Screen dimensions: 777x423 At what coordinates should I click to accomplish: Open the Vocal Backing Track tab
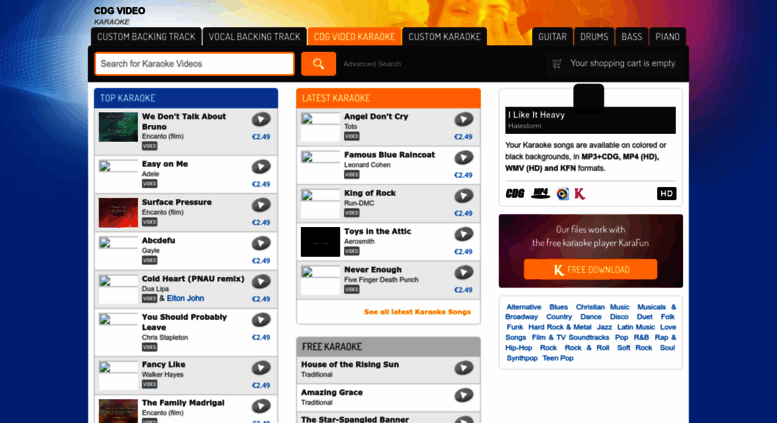pyautogui.click(x=255, y=37)
